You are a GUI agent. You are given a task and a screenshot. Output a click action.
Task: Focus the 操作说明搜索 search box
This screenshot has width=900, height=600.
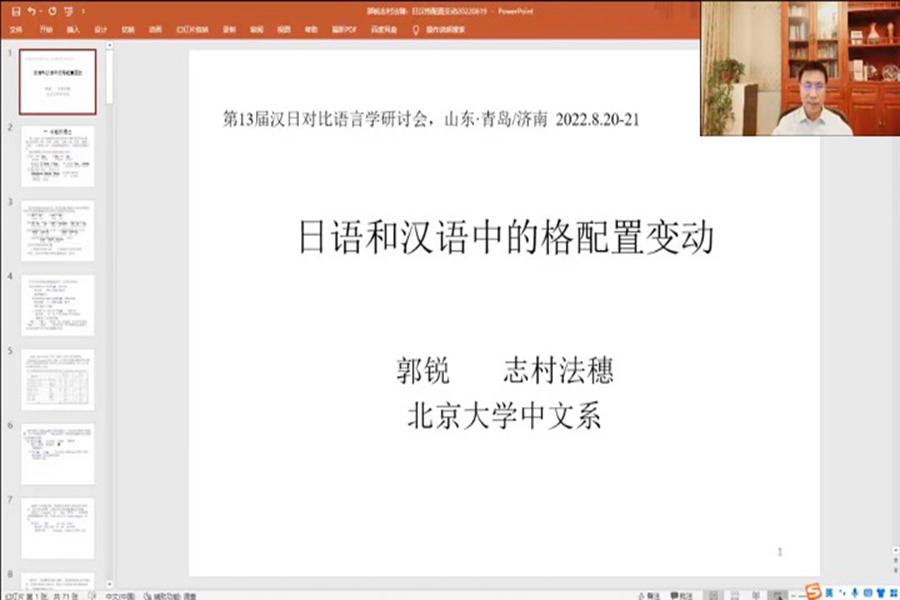point(445,29)
